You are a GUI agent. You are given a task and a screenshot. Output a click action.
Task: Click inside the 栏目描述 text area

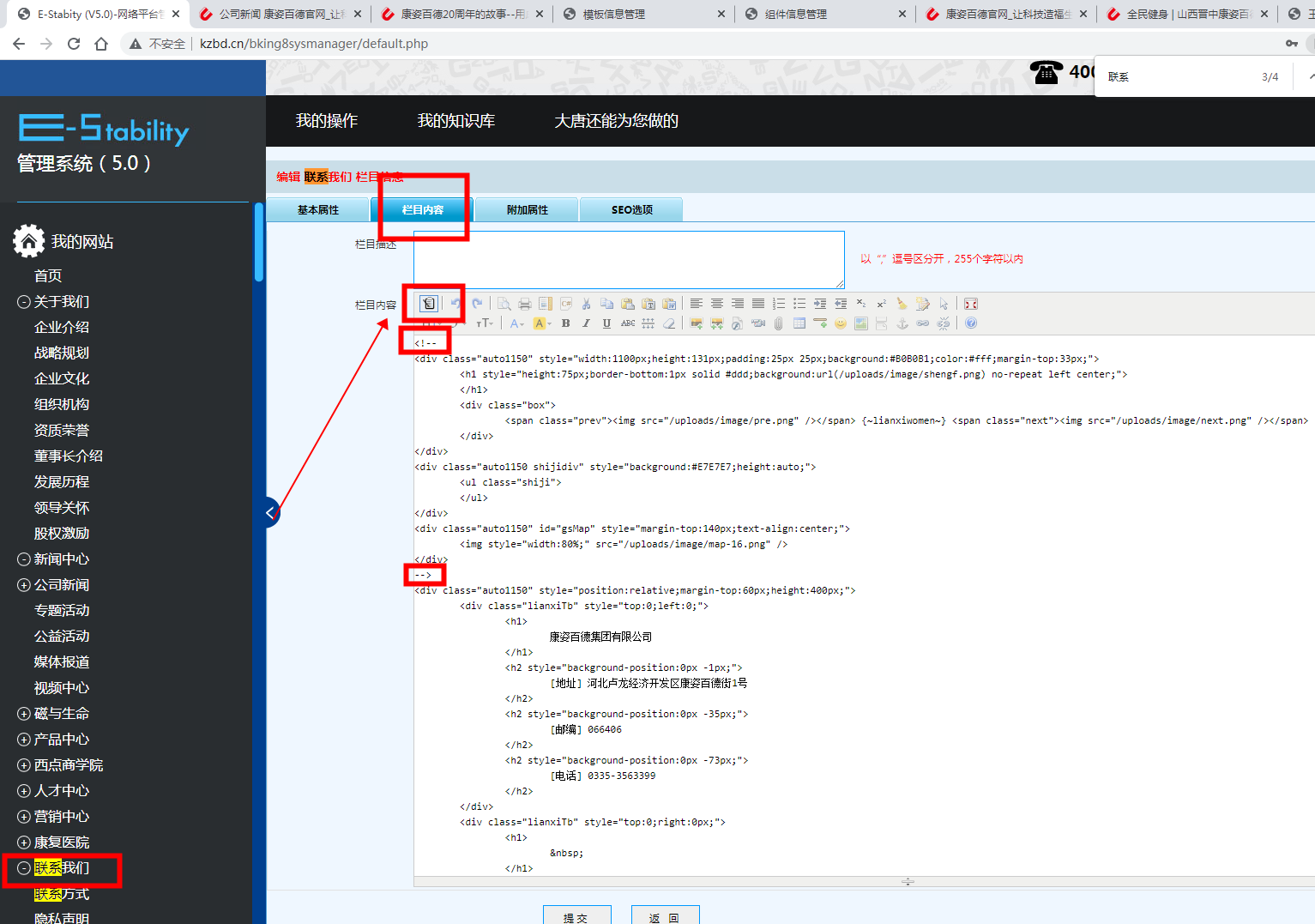(x=629, y=259)
